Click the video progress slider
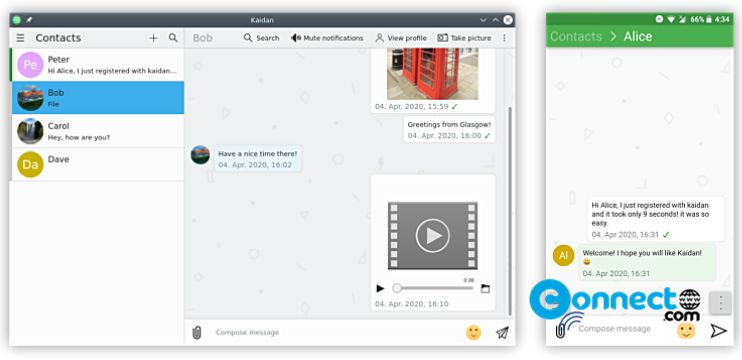Image resolution: width=742 pixels, height=360 pixels. click(x=433, y=288)
